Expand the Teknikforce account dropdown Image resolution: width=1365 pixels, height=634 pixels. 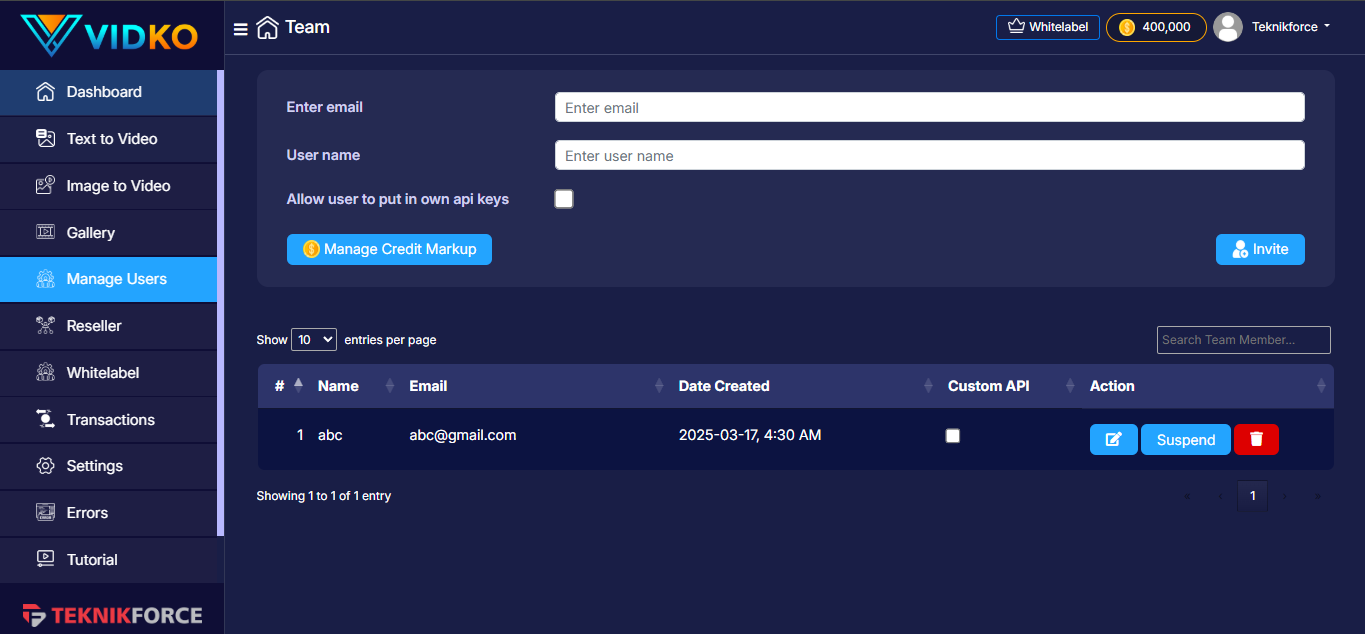click(1291, 27)
